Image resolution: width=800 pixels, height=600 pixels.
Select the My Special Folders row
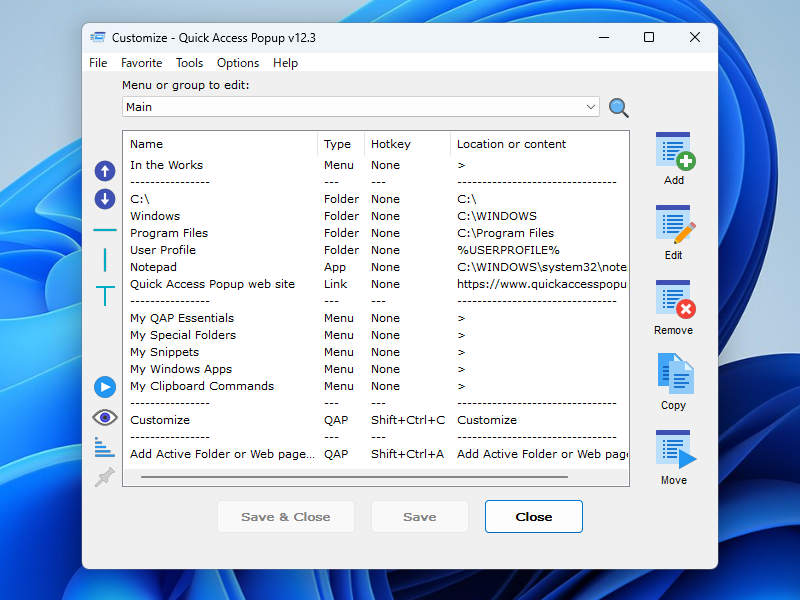coord(376,335)
